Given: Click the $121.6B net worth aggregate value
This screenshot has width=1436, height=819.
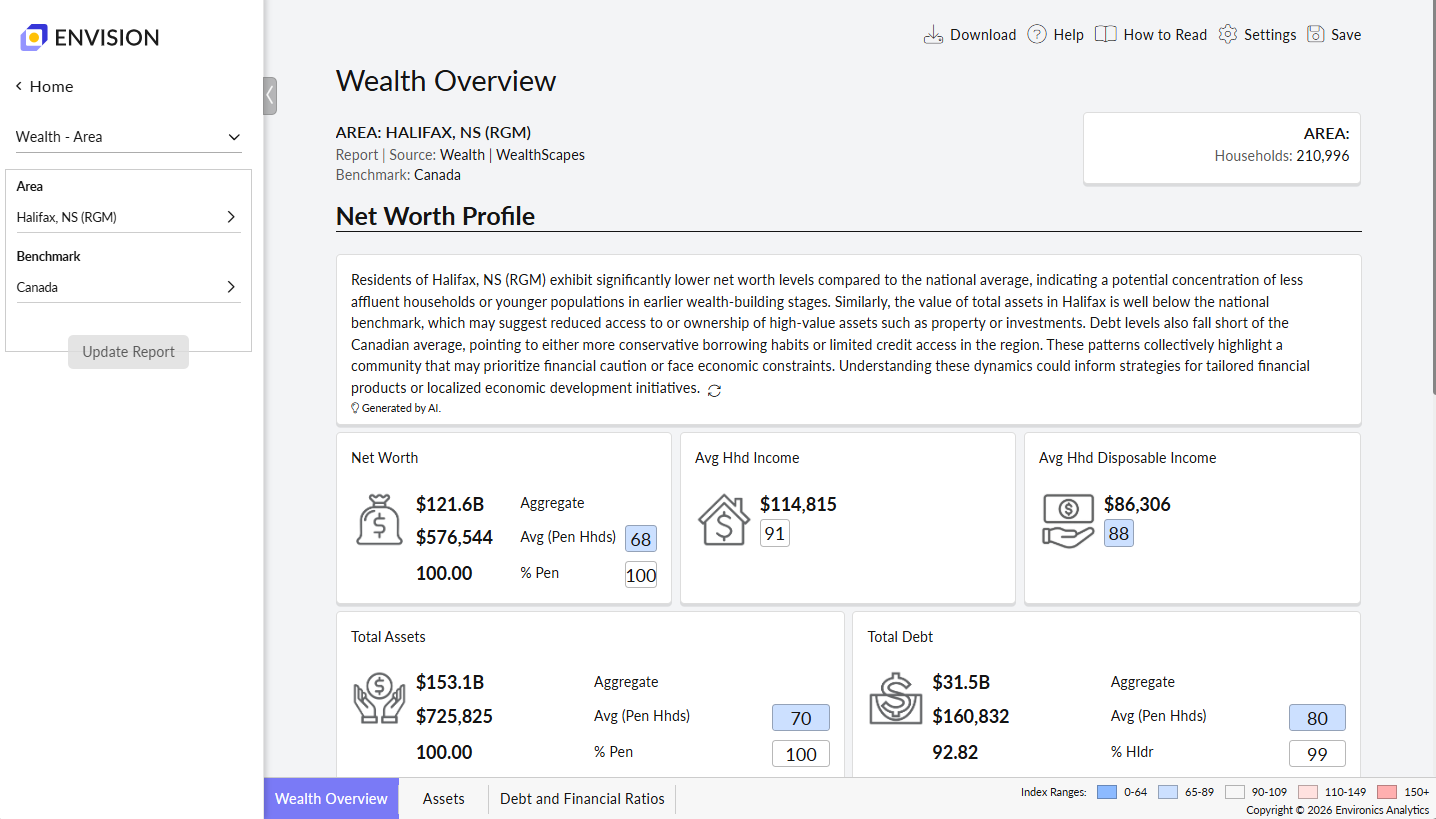Looking at the screenshot, I should point(450,503).
